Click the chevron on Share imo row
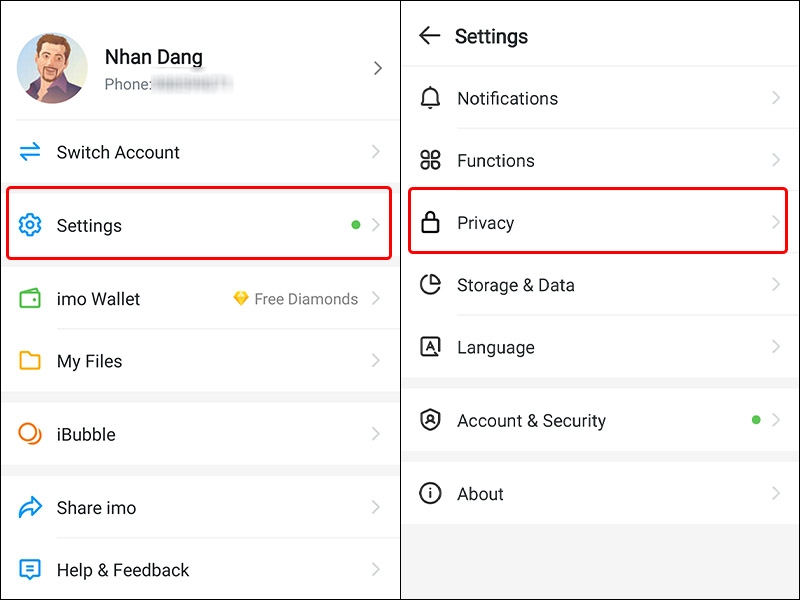 point(376,507)
